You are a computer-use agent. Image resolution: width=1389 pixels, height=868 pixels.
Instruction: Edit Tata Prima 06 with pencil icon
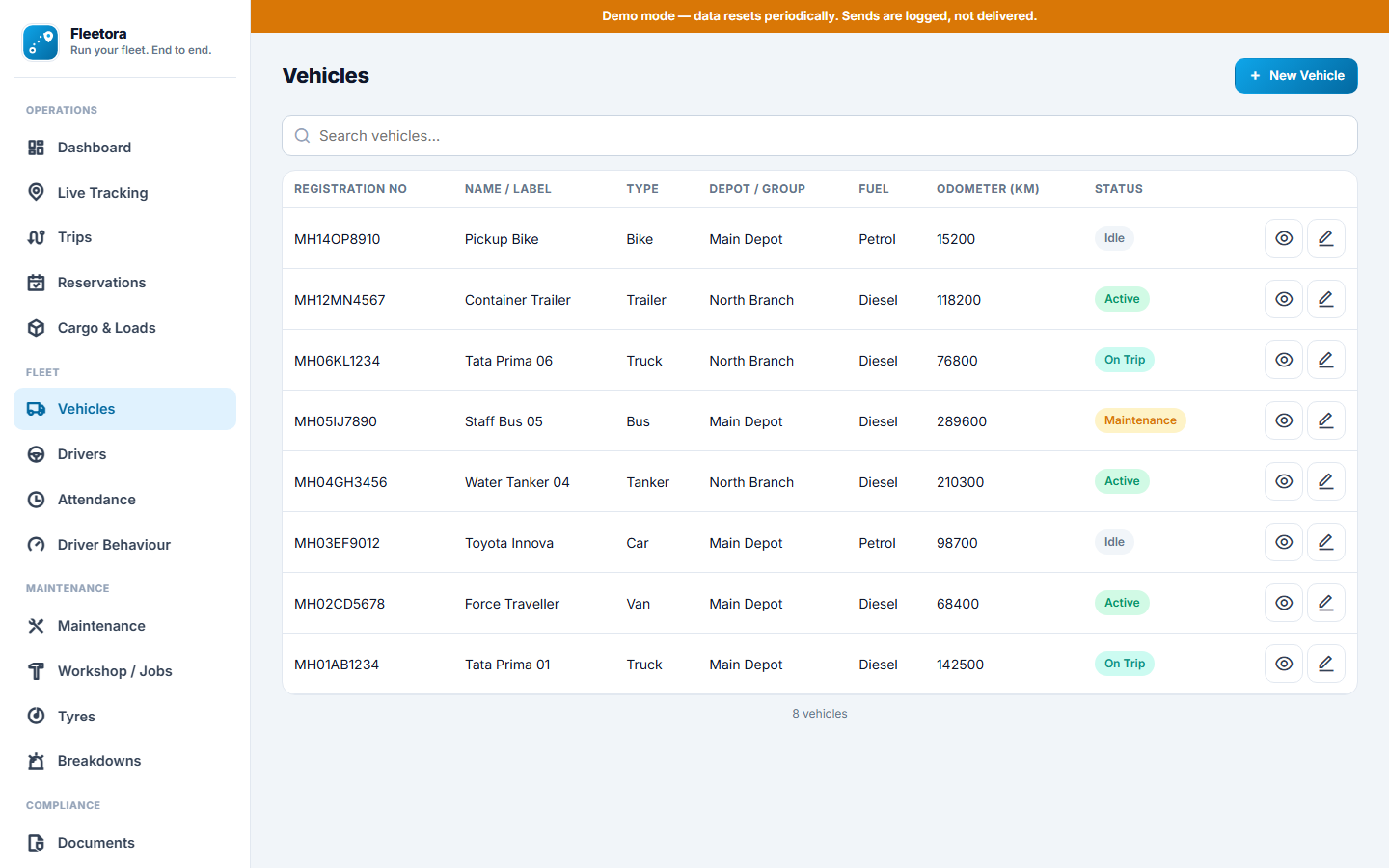click(1325, 360)
